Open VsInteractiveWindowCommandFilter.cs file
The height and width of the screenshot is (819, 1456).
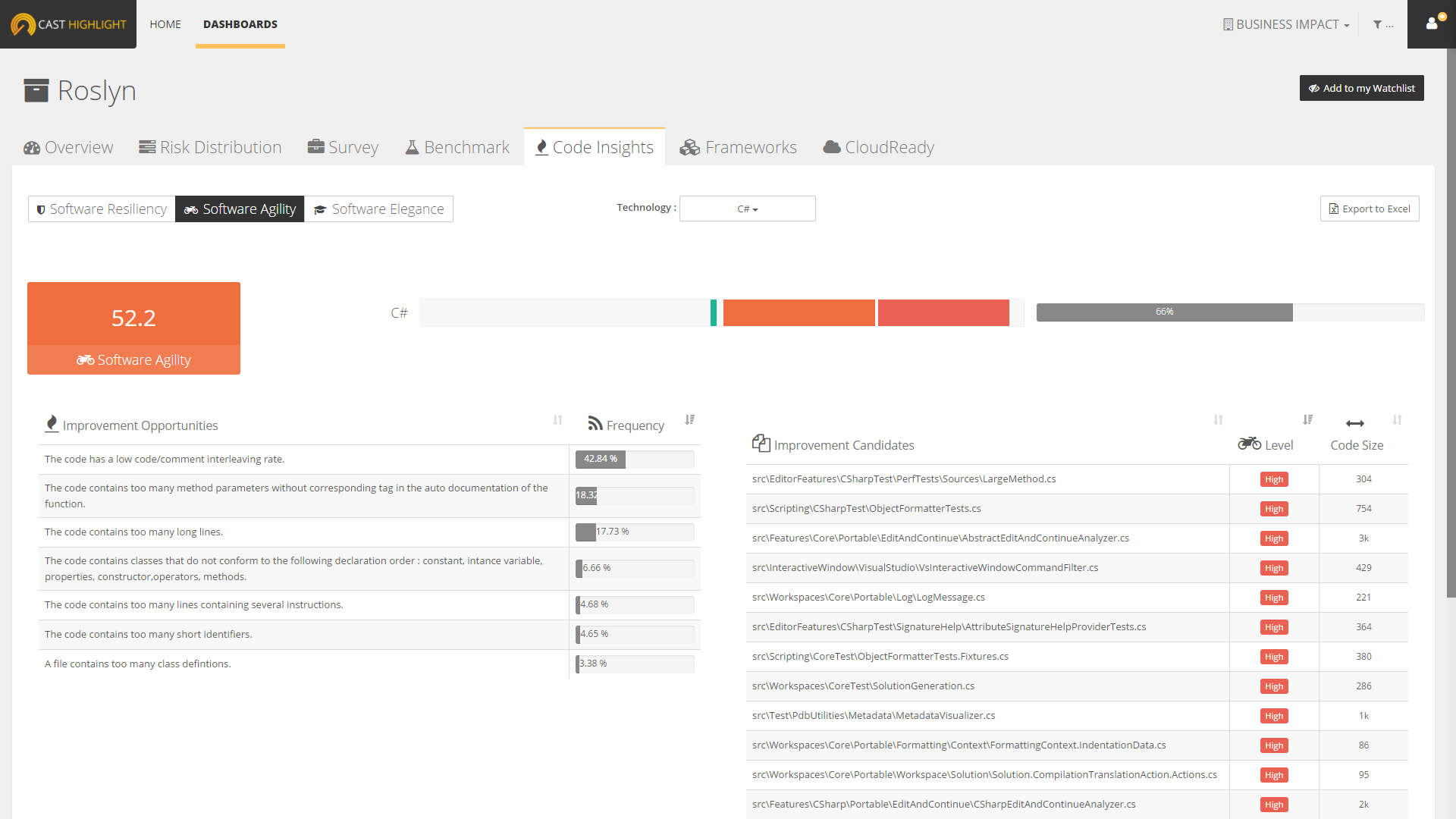(x=925, y=568)
